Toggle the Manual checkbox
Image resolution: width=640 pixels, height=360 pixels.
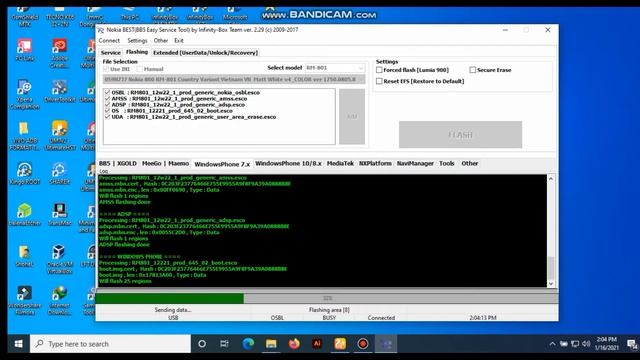pyautogui.click(x=140, y=69)
